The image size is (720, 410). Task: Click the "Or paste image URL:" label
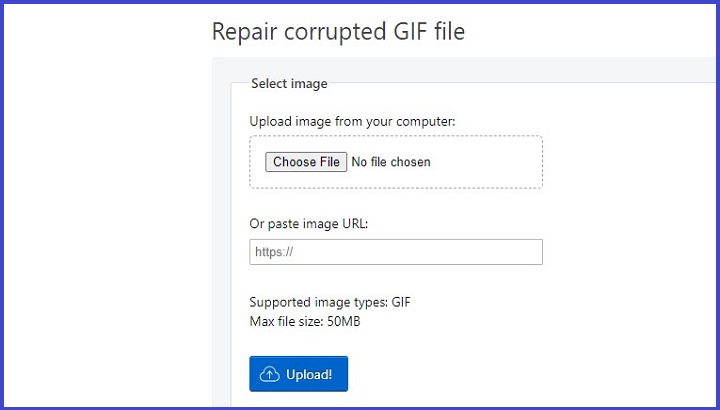point(309,224)
